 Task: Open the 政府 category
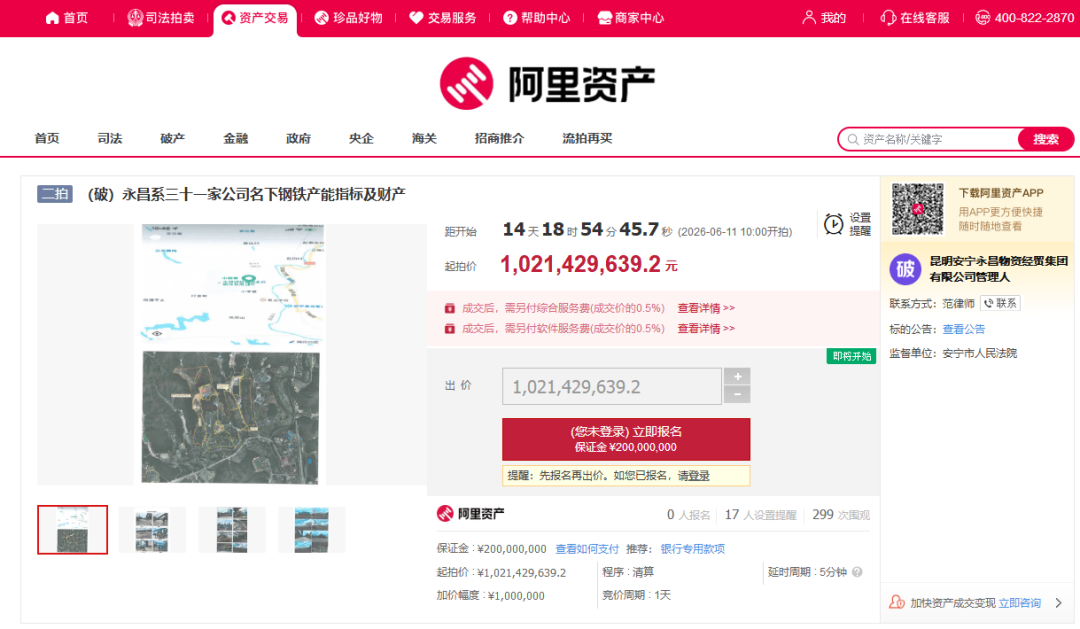[x=298, y=138]
